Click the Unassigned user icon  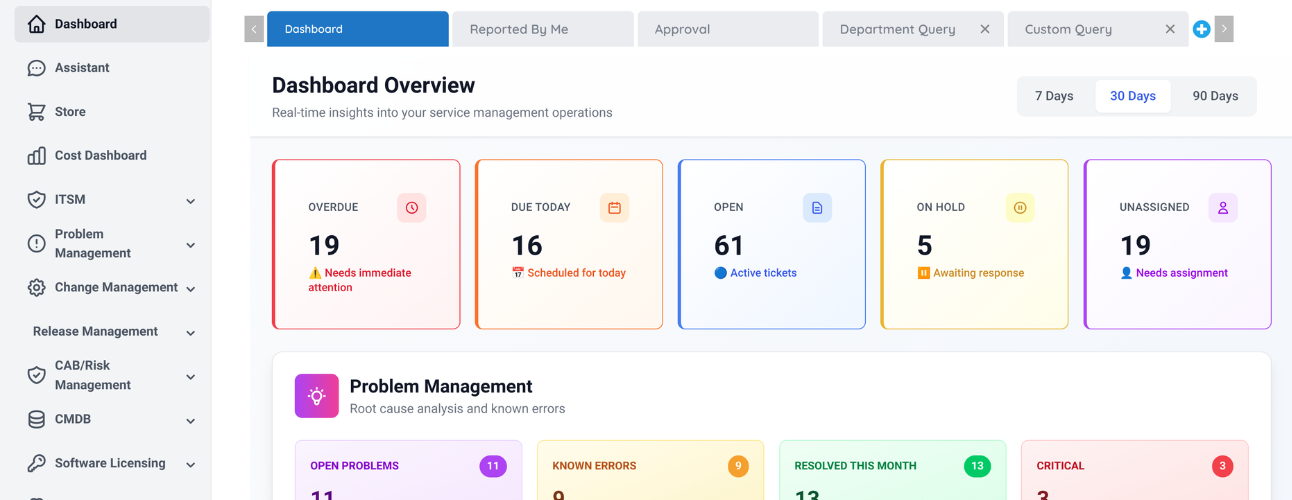(1223, 208)
